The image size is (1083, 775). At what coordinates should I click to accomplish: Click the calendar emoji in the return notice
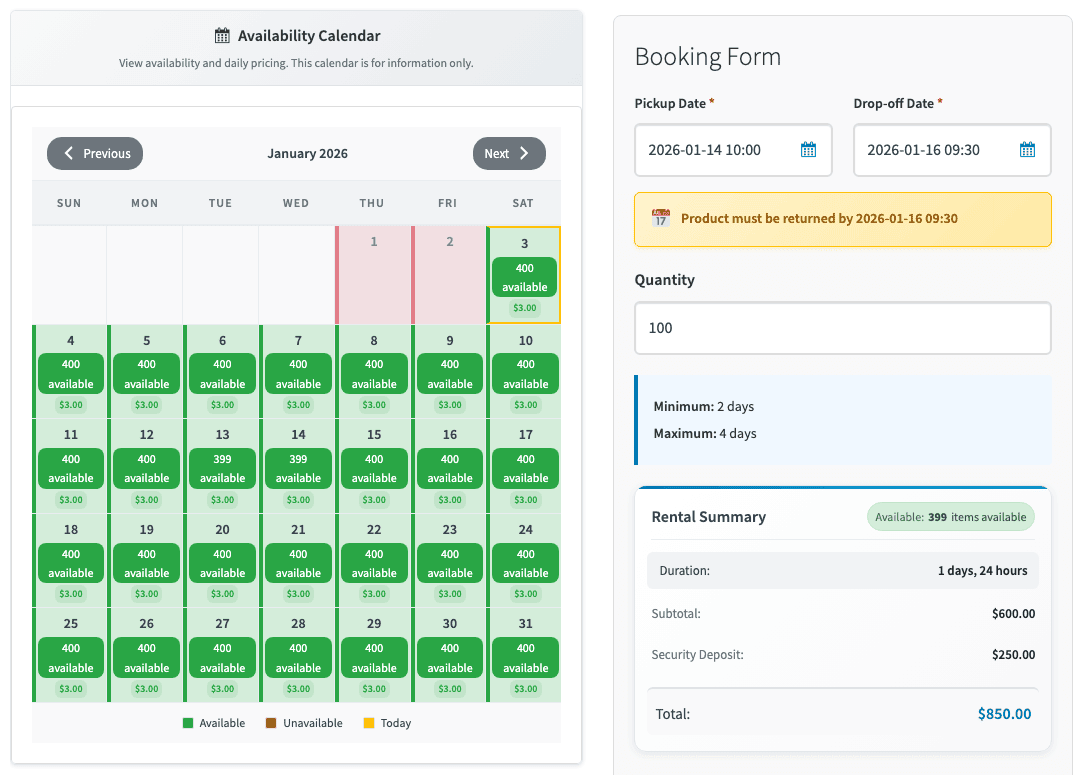pos(660,218)
